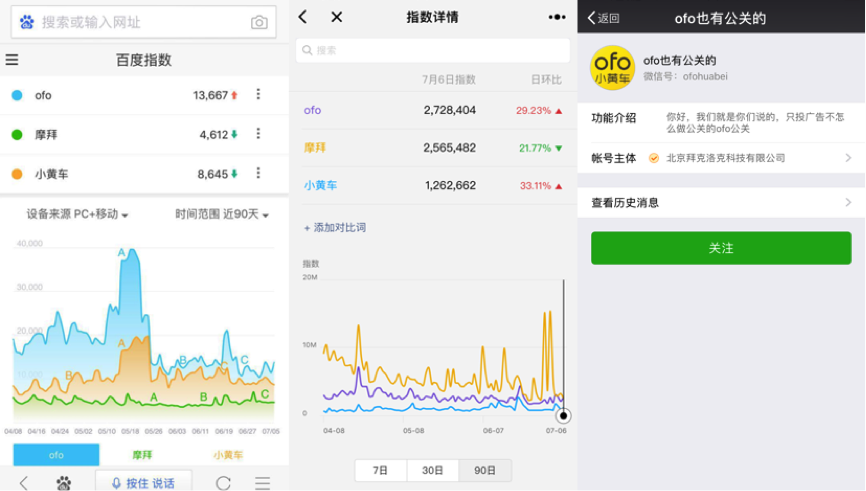Toggle the 小黄车 series legend below chart
The image size is (866, 491).
(228, 455)
